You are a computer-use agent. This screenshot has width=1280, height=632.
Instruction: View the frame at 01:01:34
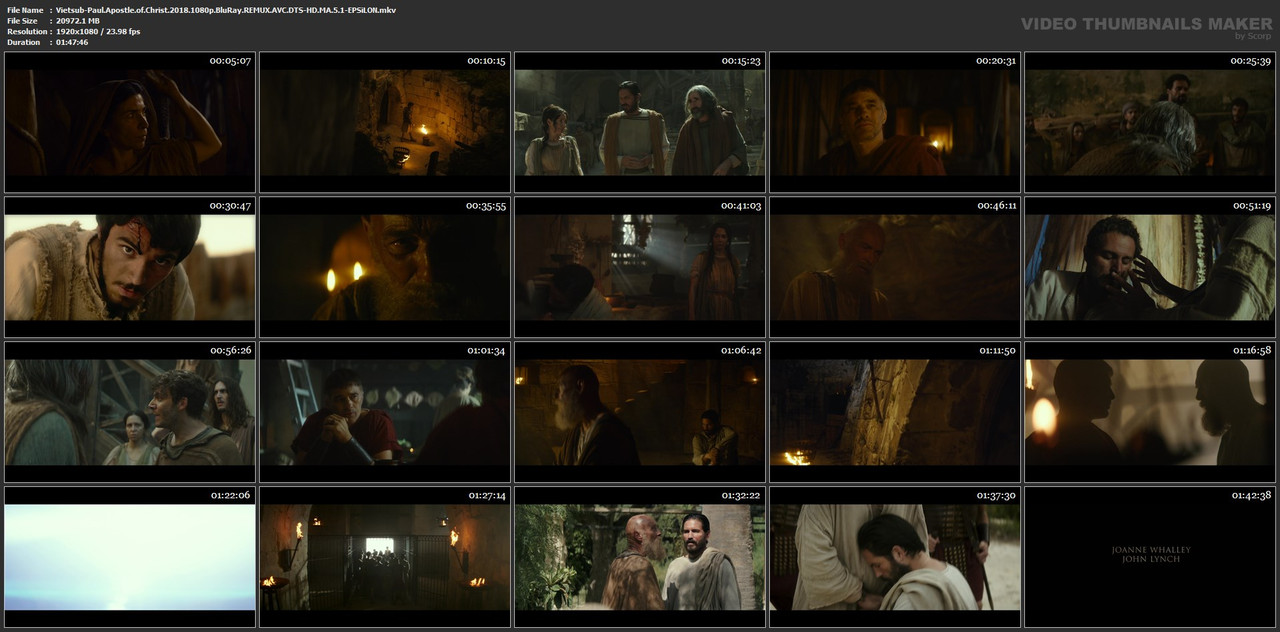pos(385,412)
